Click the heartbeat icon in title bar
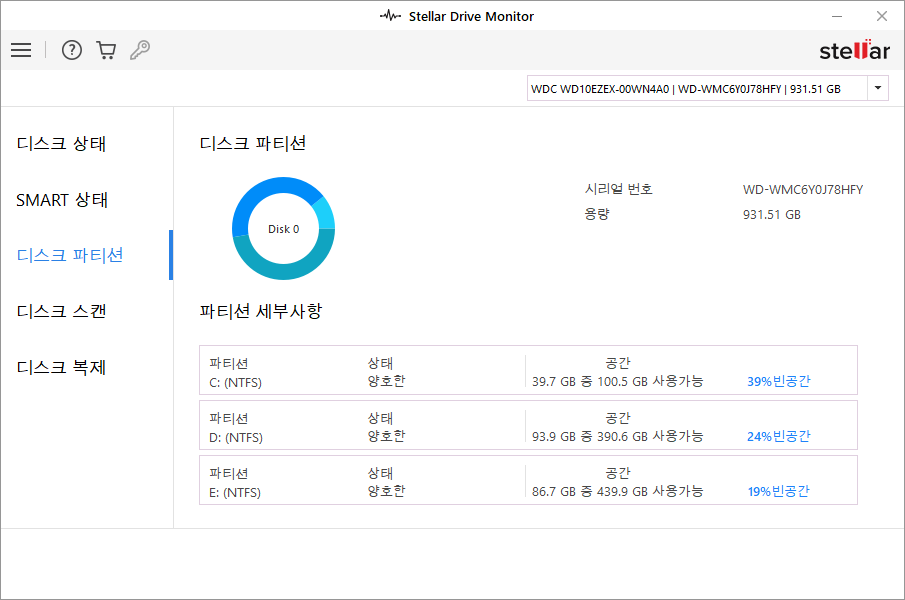This screenshot has height=600, width=905. pos(391,16)
